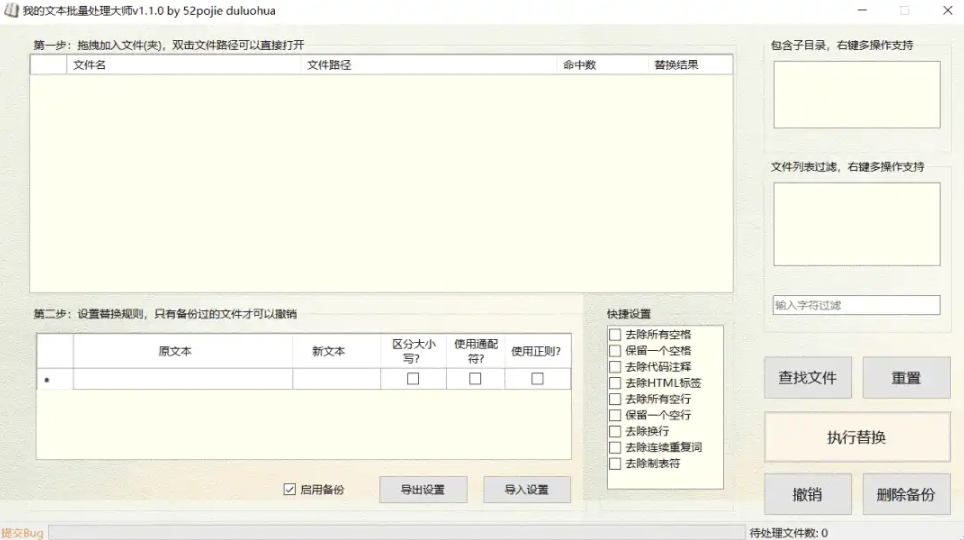Click the 查找文件 button
This screenshot has height=540, width=964.
(808, 377)
